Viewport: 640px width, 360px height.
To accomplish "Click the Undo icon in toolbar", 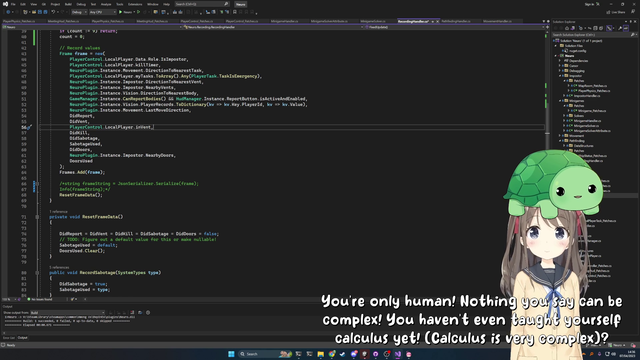I will [x=53, y=12].
